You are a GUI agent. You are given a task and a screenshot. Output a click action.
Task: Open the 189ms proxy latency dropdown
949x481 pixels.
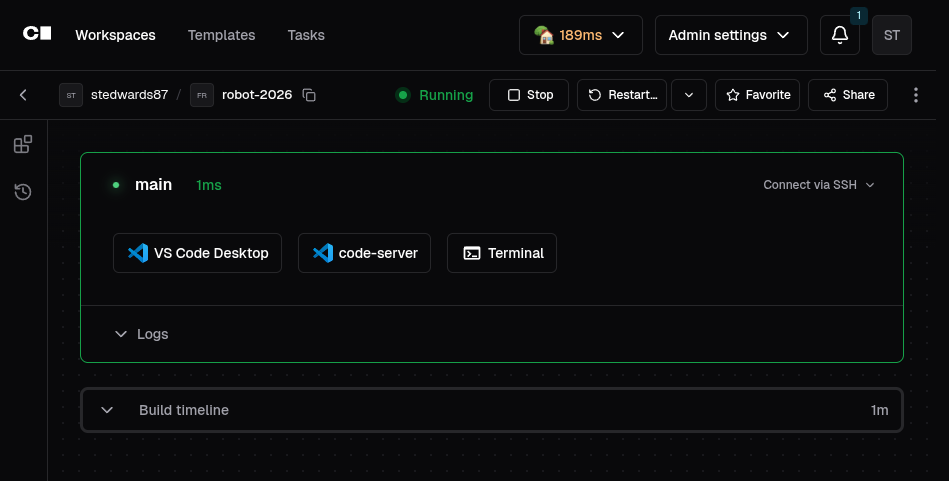coord(580,35)
